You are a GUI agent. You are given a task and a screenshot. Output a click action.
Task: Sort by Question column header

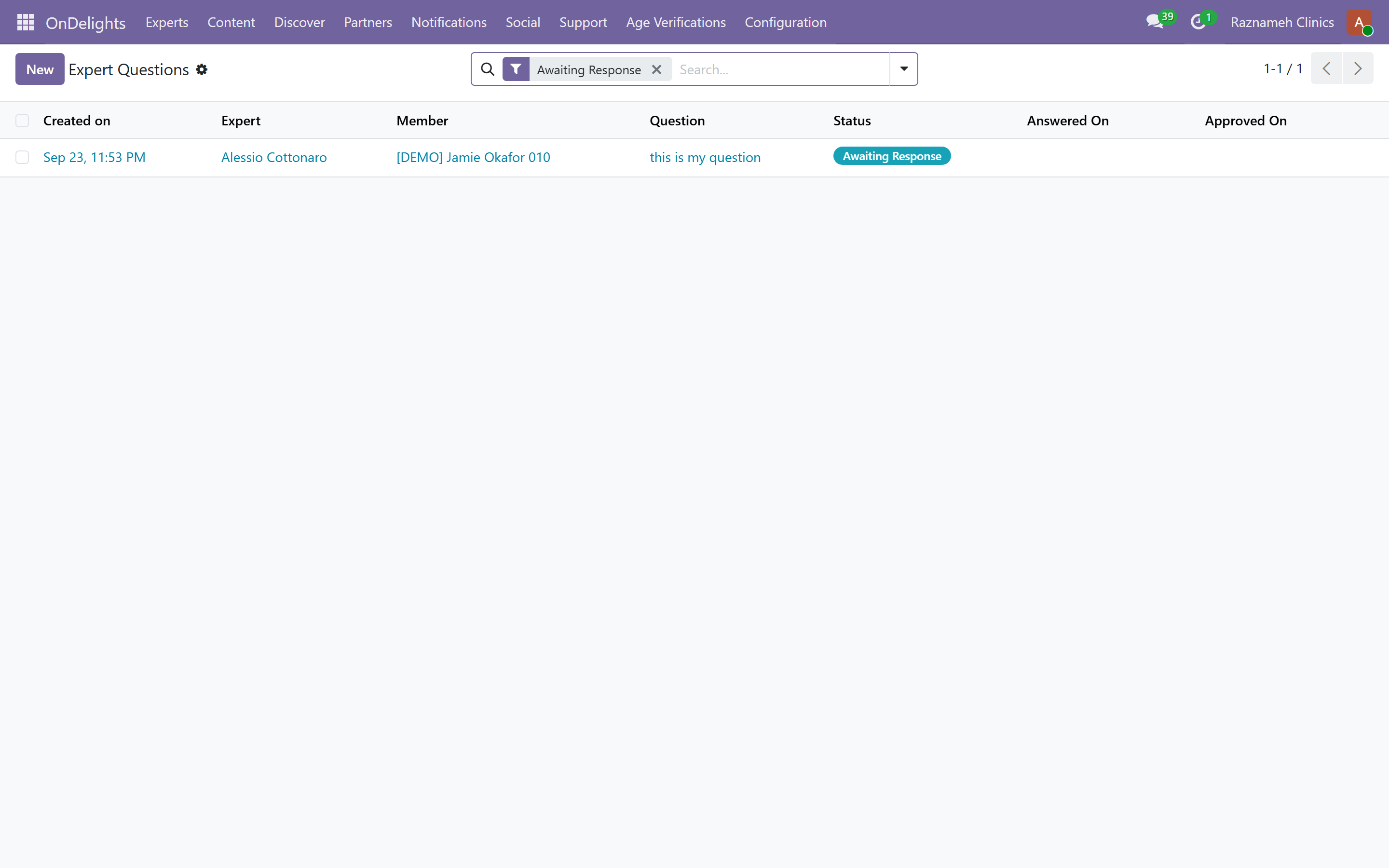pyautogui.click(x=677, y=121)
